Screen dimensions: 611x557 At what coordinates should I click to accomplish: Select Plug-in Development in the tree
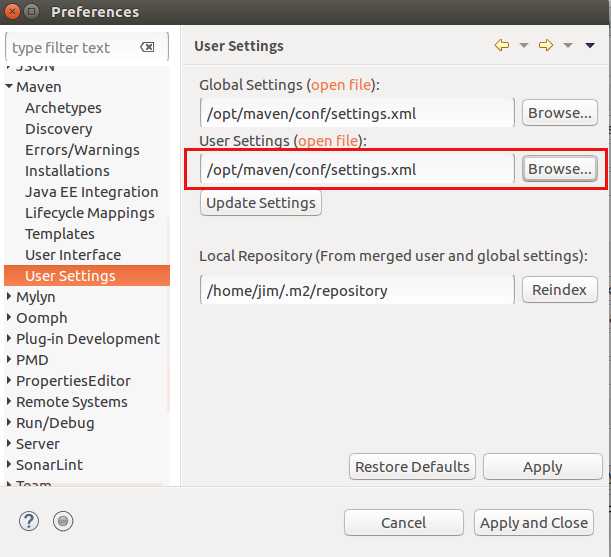tap(88, 339)
